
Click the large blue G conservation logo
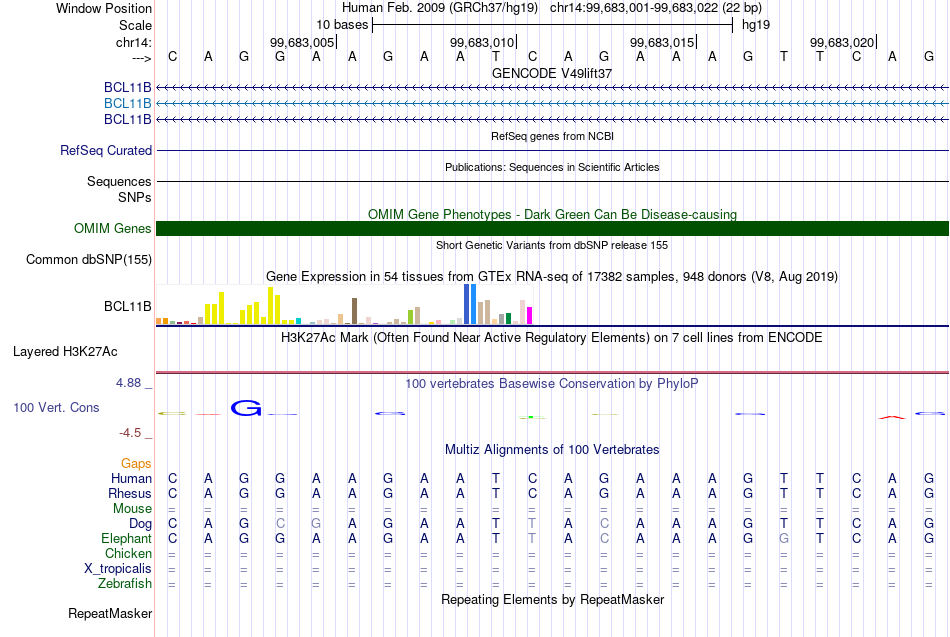pos(246,408)
